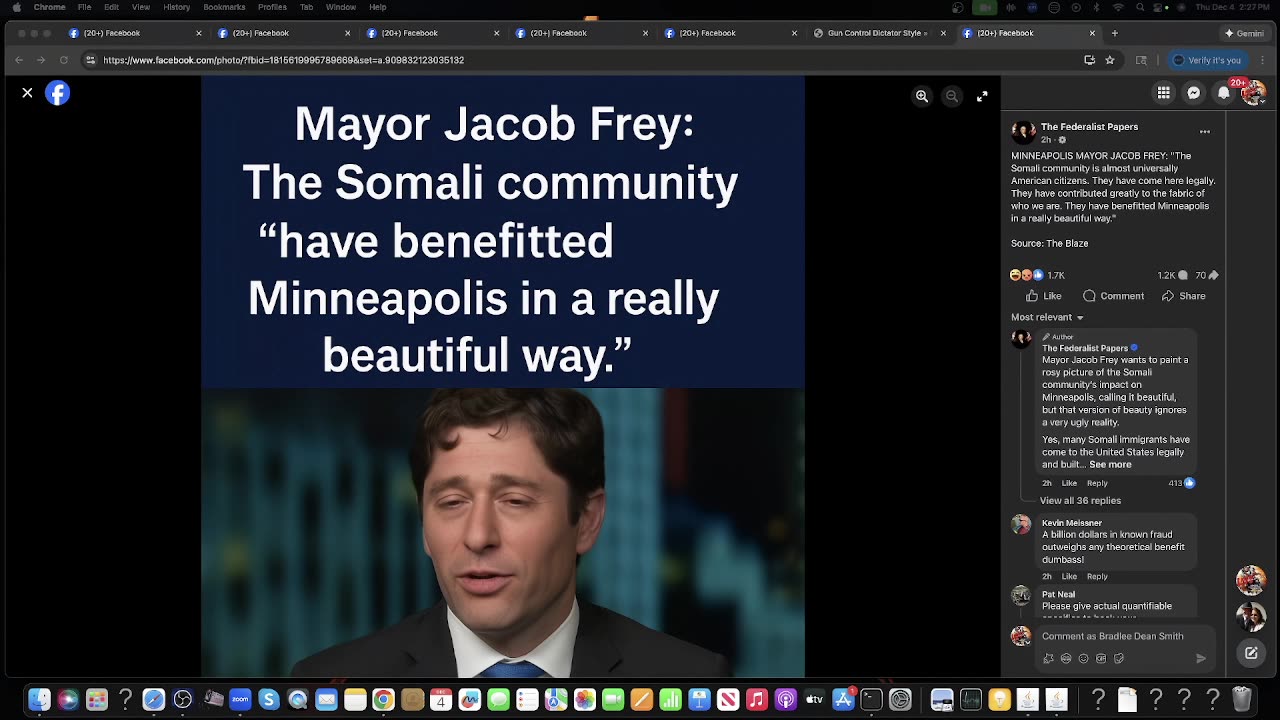The width and height of the screenshot is (1280, 720).
Task: Like Kevin Meissner's comment
Action: (1069, 577)
